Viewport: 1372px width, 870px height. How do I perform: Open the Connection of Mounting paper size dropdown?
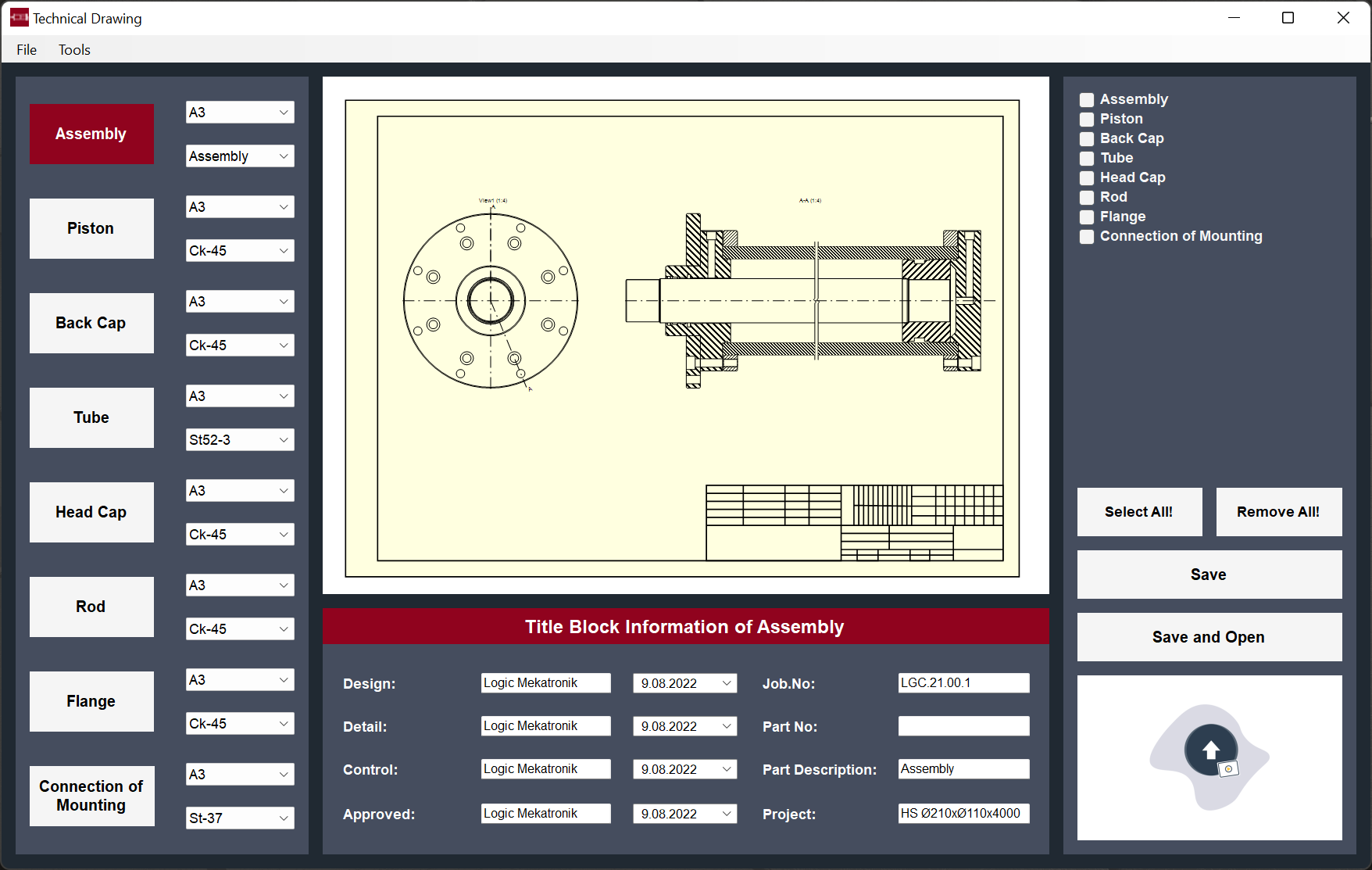pyautogui.click(x=240, y=775)
